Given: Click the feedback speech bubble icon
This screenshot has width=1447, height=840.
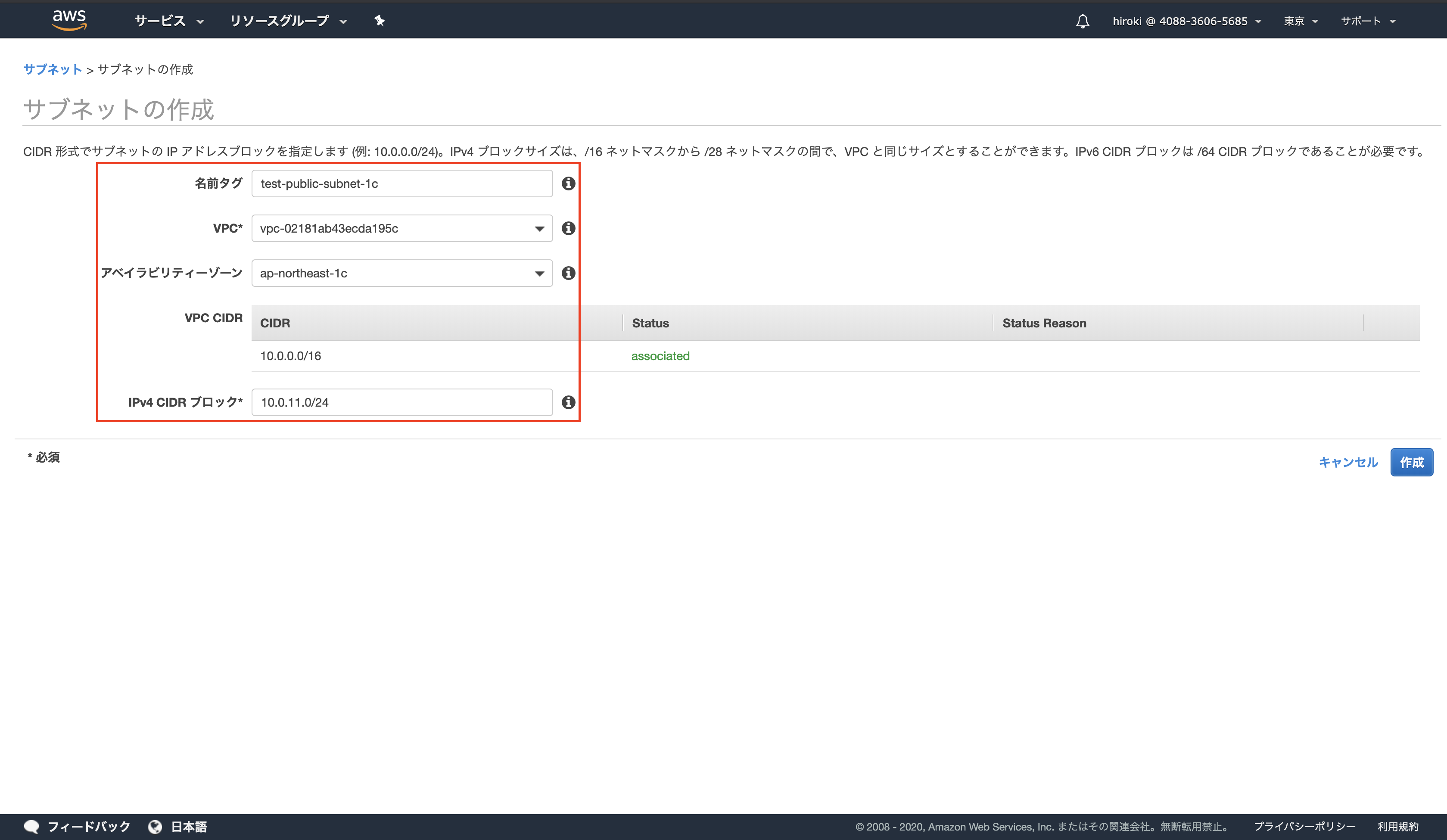Looking at the screenshot, I should click(31, 827).
